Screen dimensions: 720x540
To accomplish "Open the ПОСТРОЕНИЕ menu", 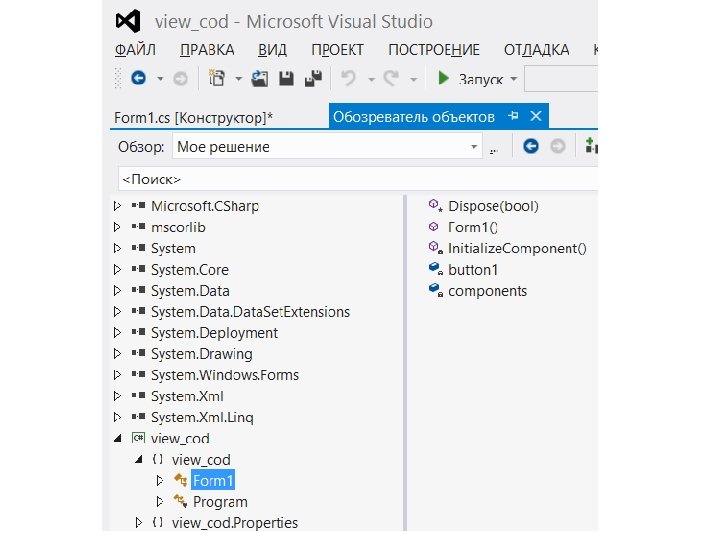I will click(x=434, y=50).
